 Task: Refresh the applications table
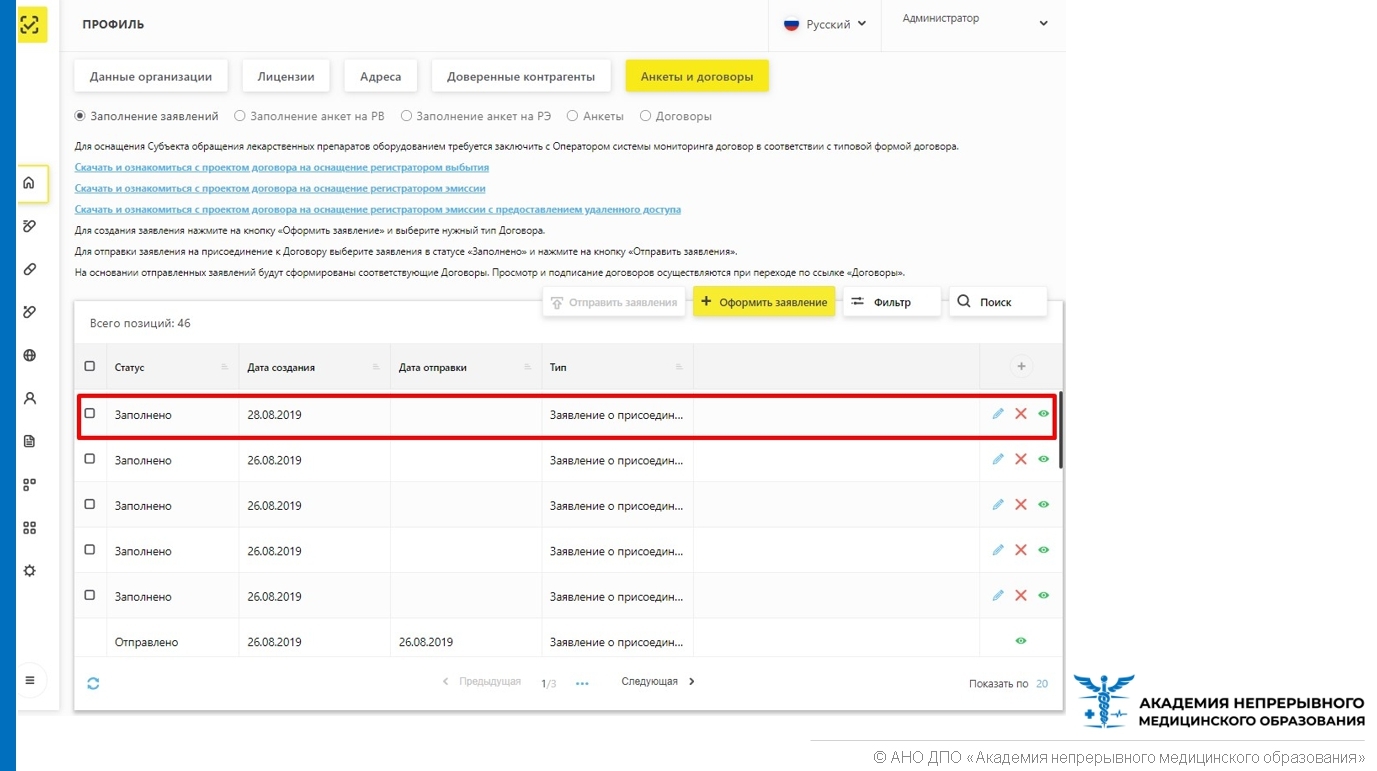click(93, 683)
